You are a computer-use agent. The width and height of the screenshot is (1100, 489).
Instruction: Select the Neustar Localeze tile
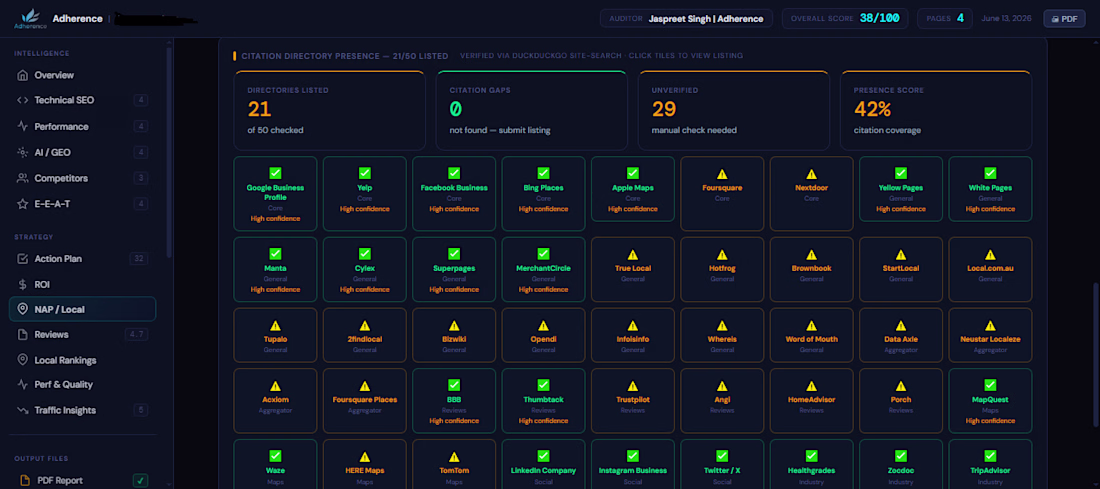click(990, 335)
